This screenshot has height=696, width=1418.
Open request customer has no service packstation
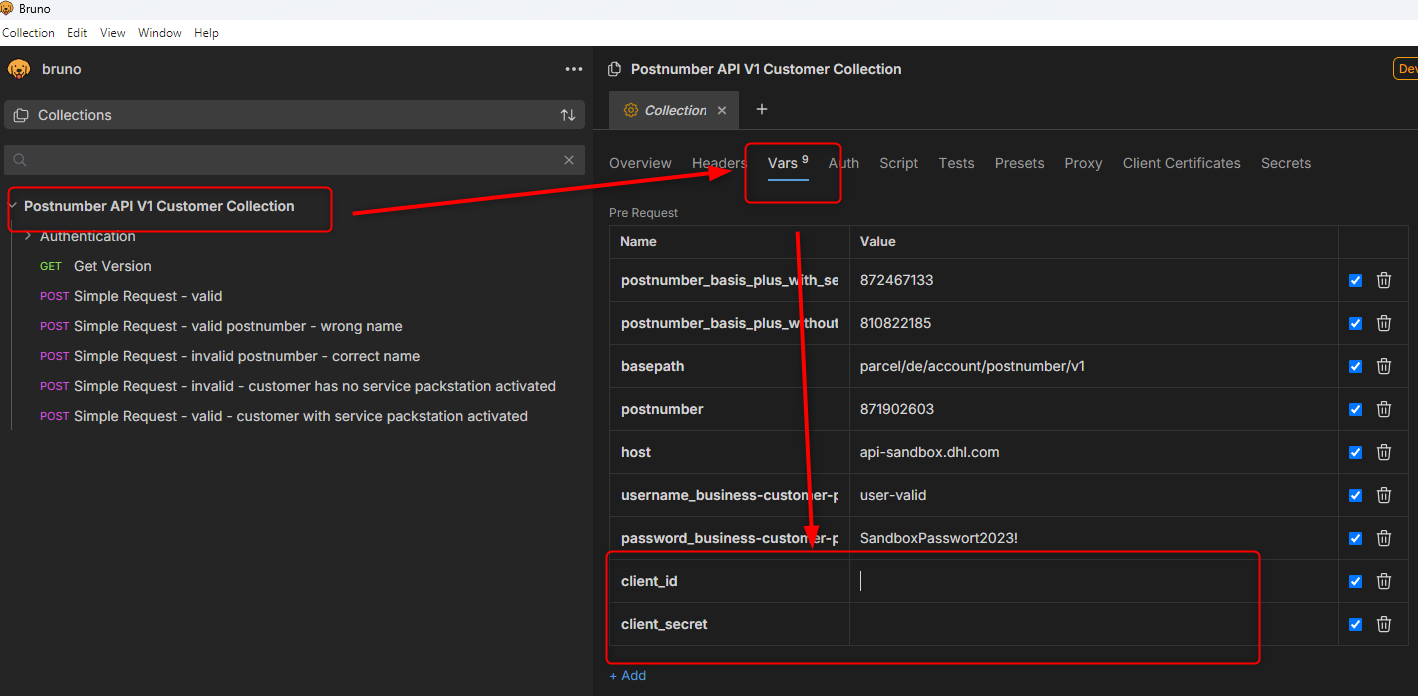coord(298,386)
